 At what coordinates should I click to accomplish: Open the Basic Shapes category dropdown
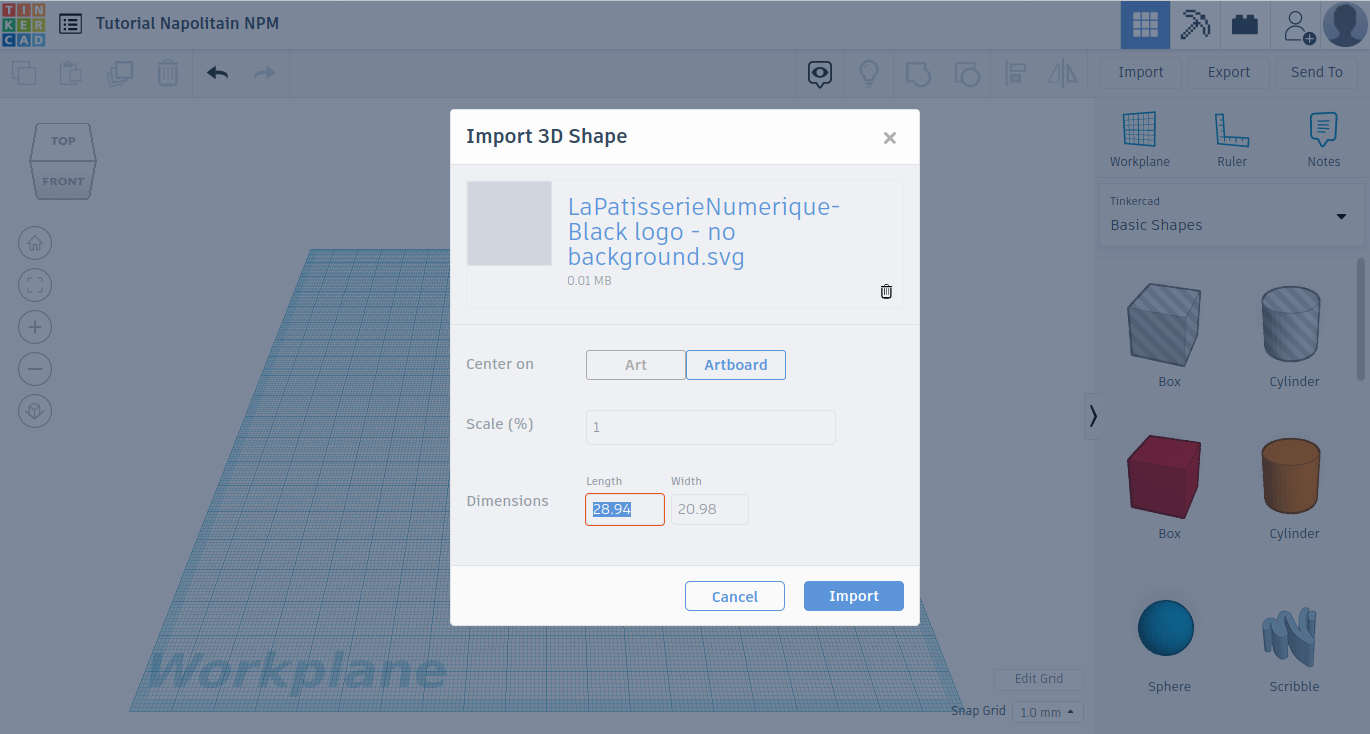click(x=1231, y=214)
